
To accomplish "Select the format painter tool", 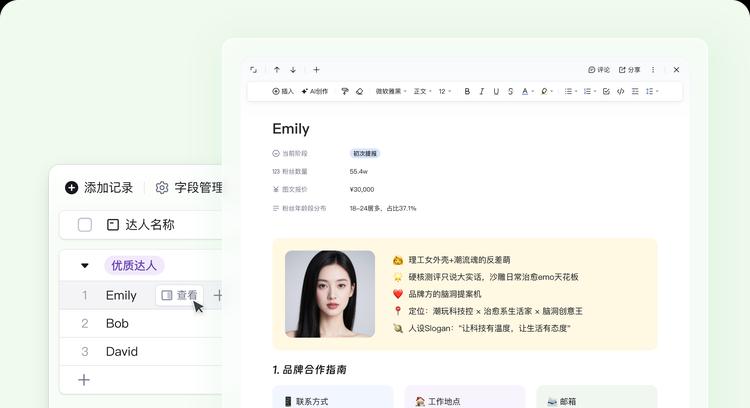I will coord(345,91).
